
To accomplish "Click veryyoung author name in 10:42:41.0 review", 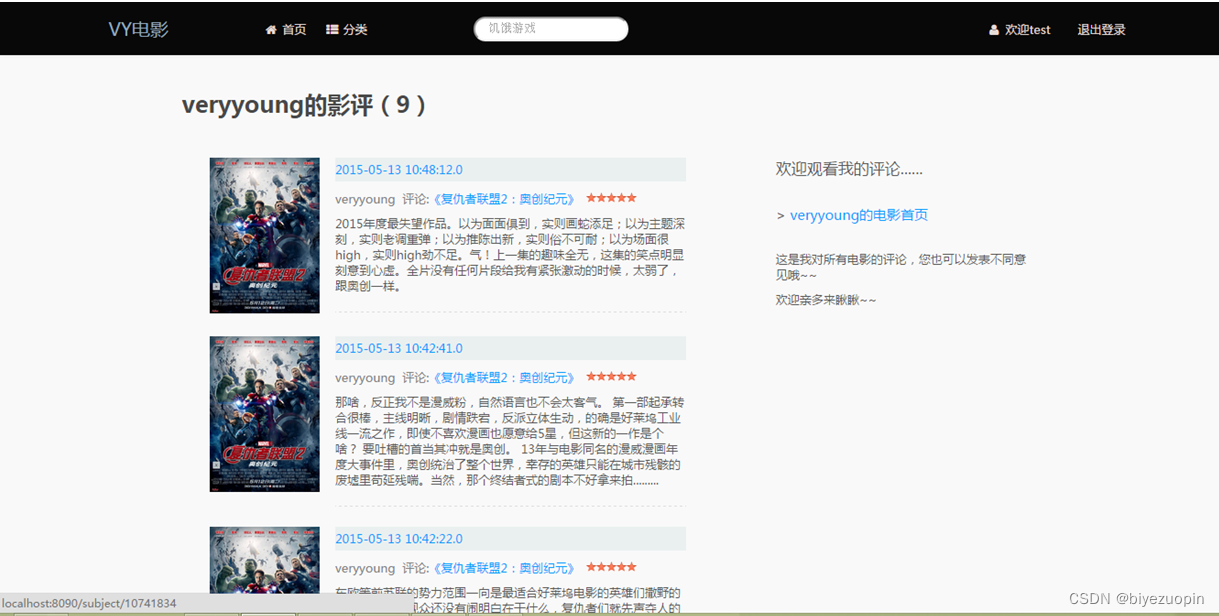I will pos(365,378).
